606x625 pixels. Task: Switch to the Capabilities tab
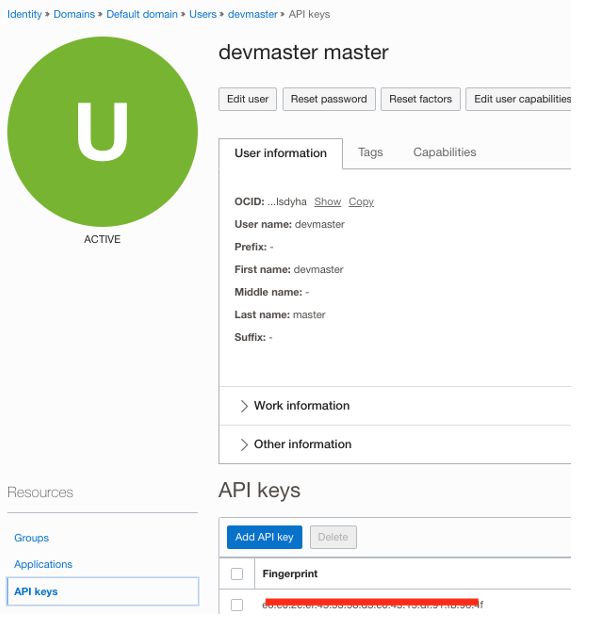pyautogui.click(x=445, y=152)
